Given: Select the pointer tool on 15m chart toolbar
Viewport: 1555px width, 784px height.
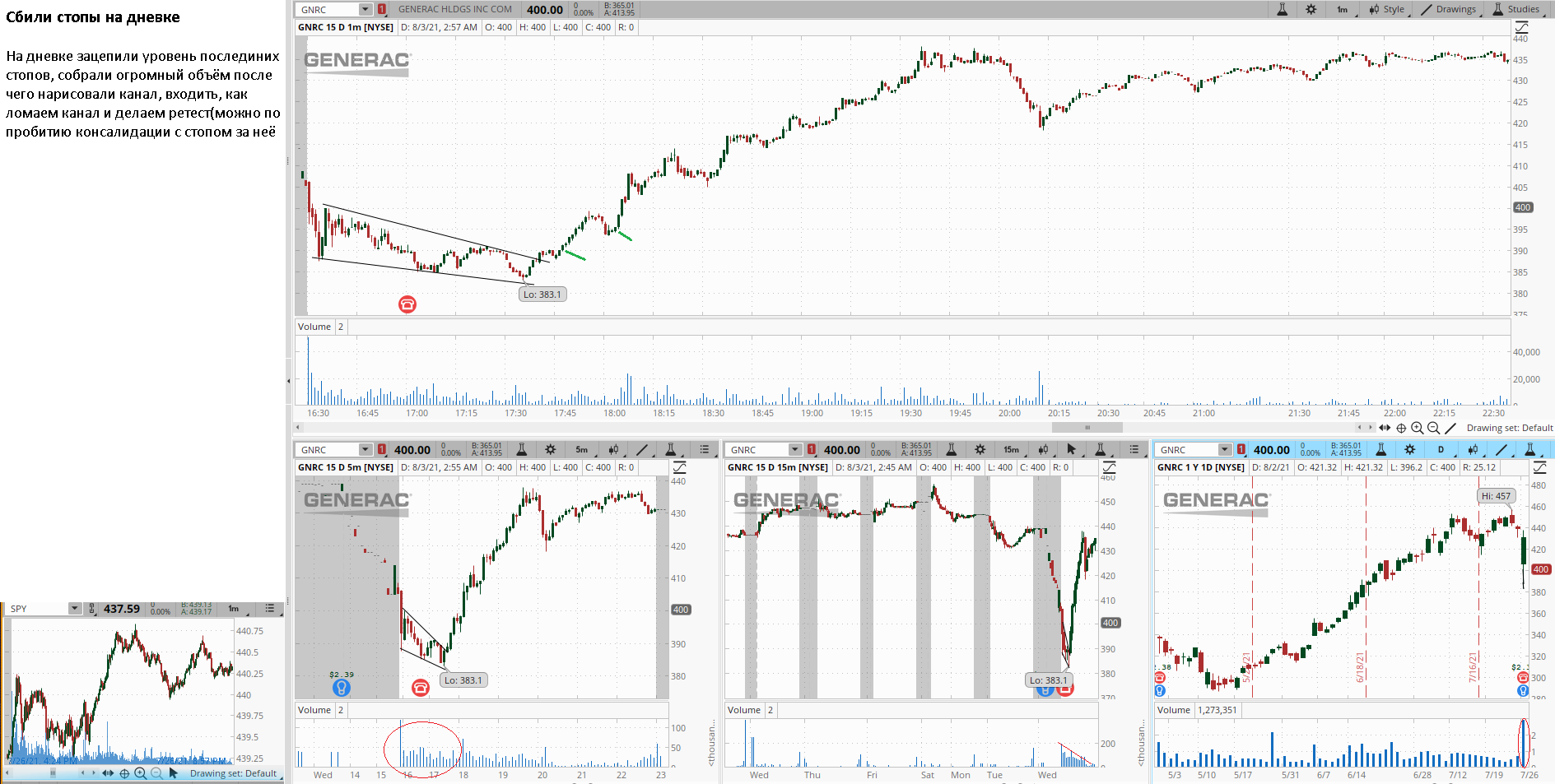Looking at the screenshot, I should click(1071, 450).
